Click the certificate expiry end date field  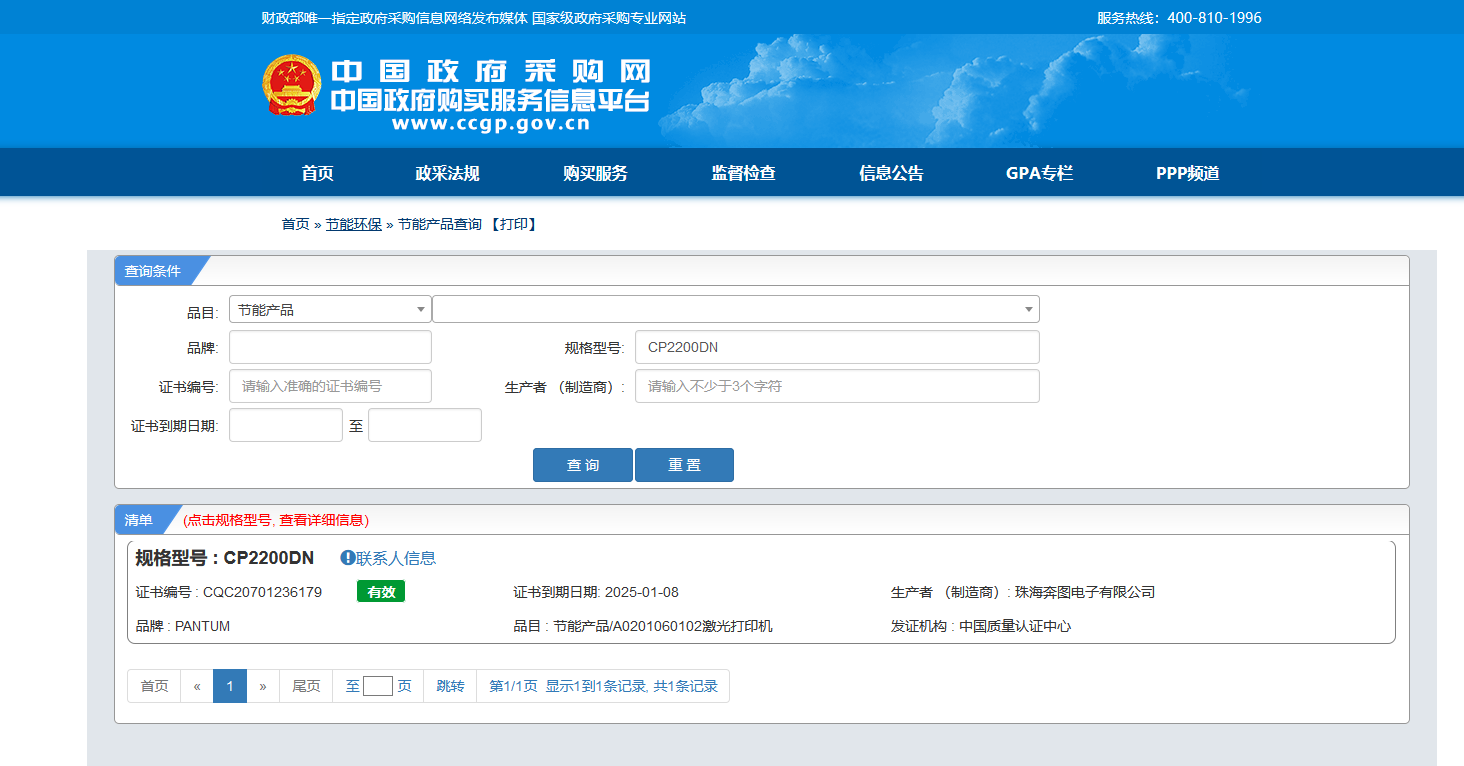[425, 425]
